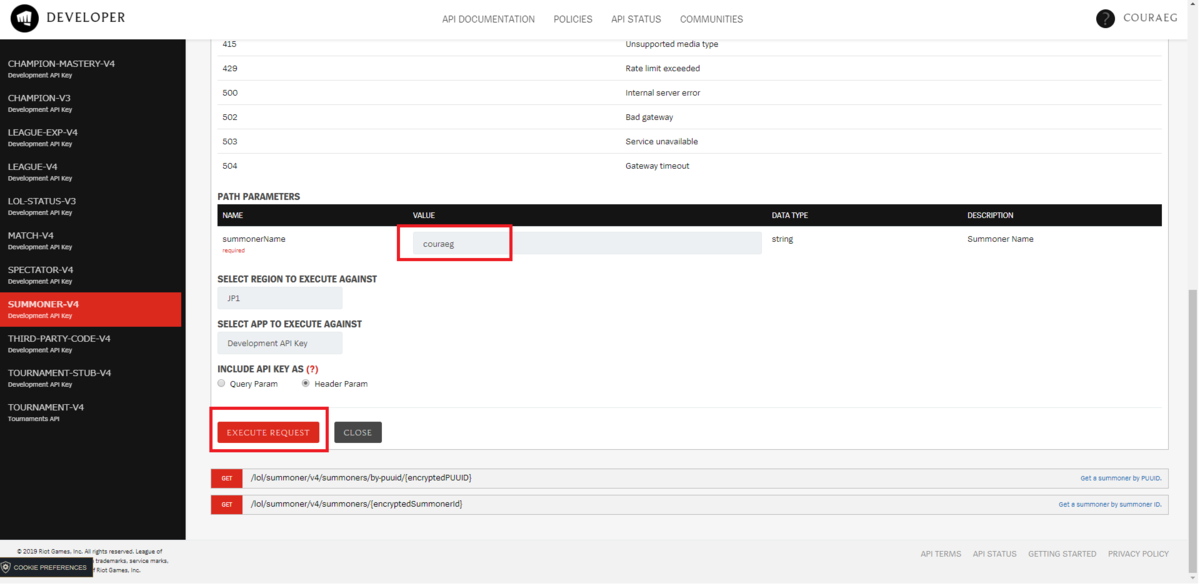This screenshot has width=1200, height=586.
Task: Select THIRD-PARTY-CODE-V4 in the sidebar
Action: click(x=91, y=343)
